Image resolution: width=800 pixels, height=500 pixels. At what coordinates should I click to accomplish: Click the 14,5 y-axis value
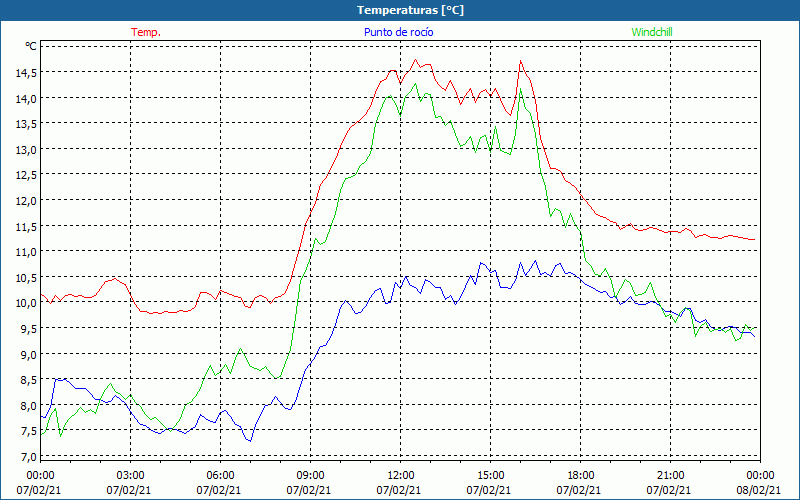[26, 73]
